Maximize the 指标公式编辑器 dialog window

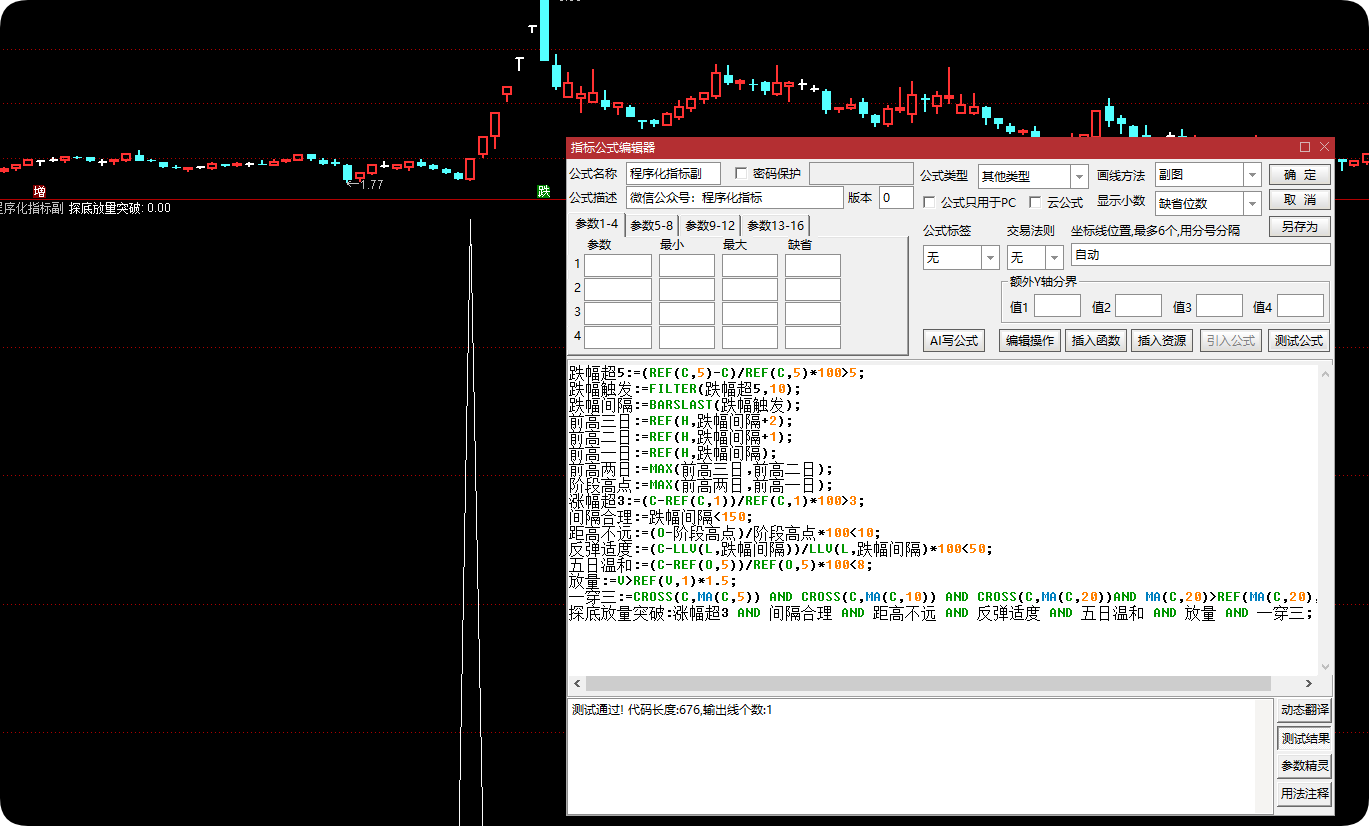[1305, 147]
